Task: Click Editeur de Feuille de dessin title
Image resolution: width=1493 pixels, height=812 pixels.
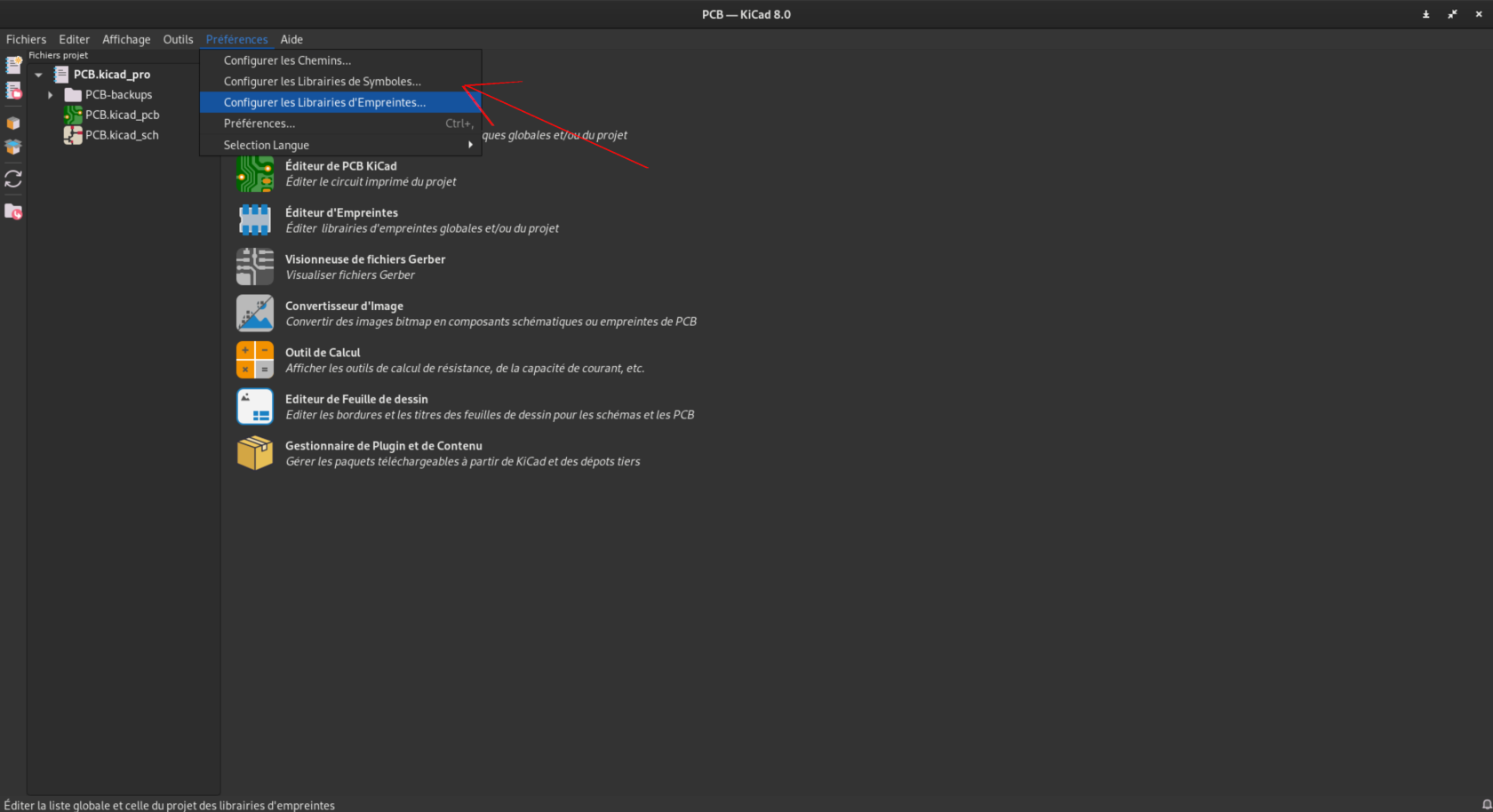Action: tap(356, 399)
